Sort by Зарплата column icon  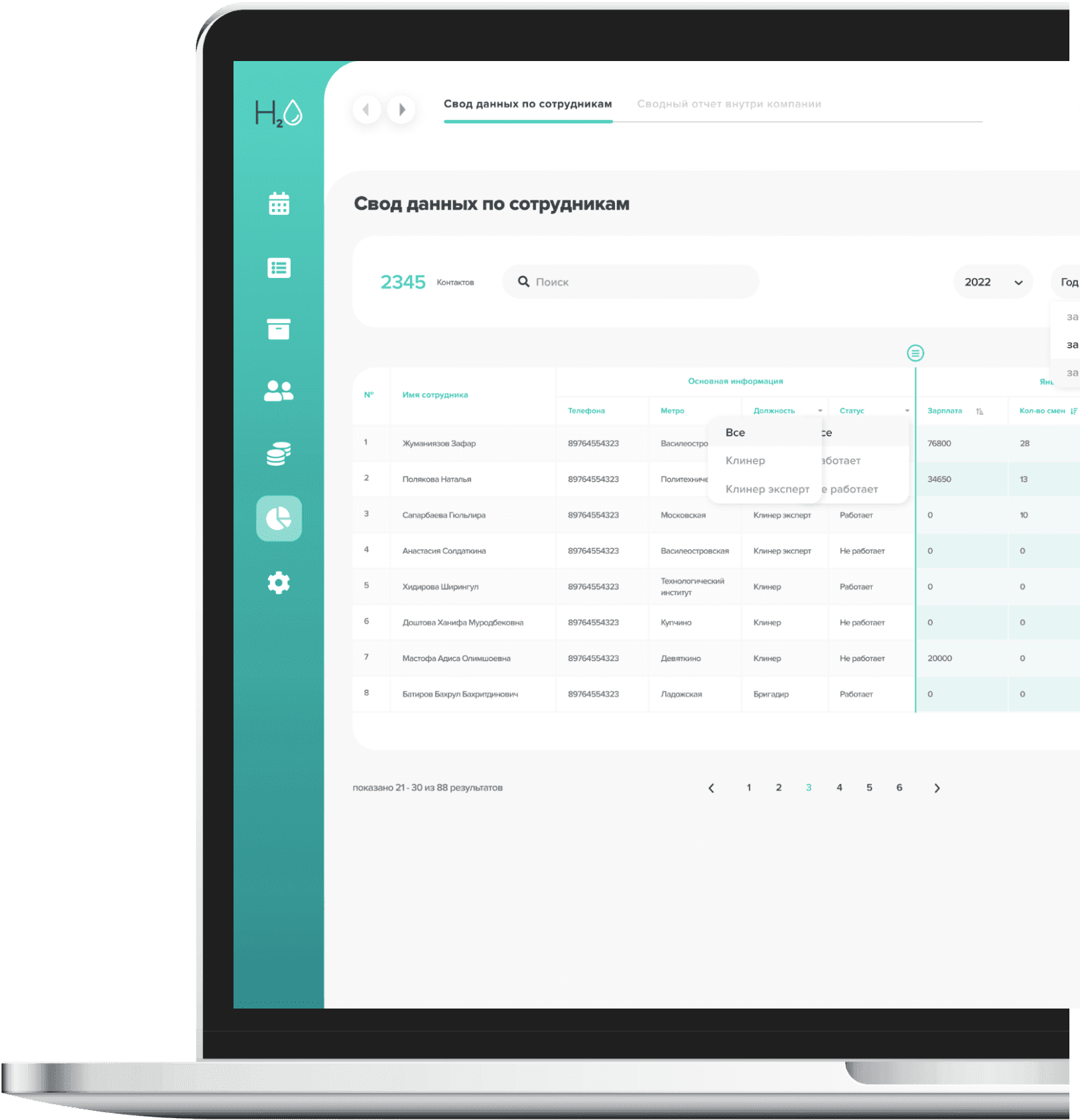coord(980,411)
